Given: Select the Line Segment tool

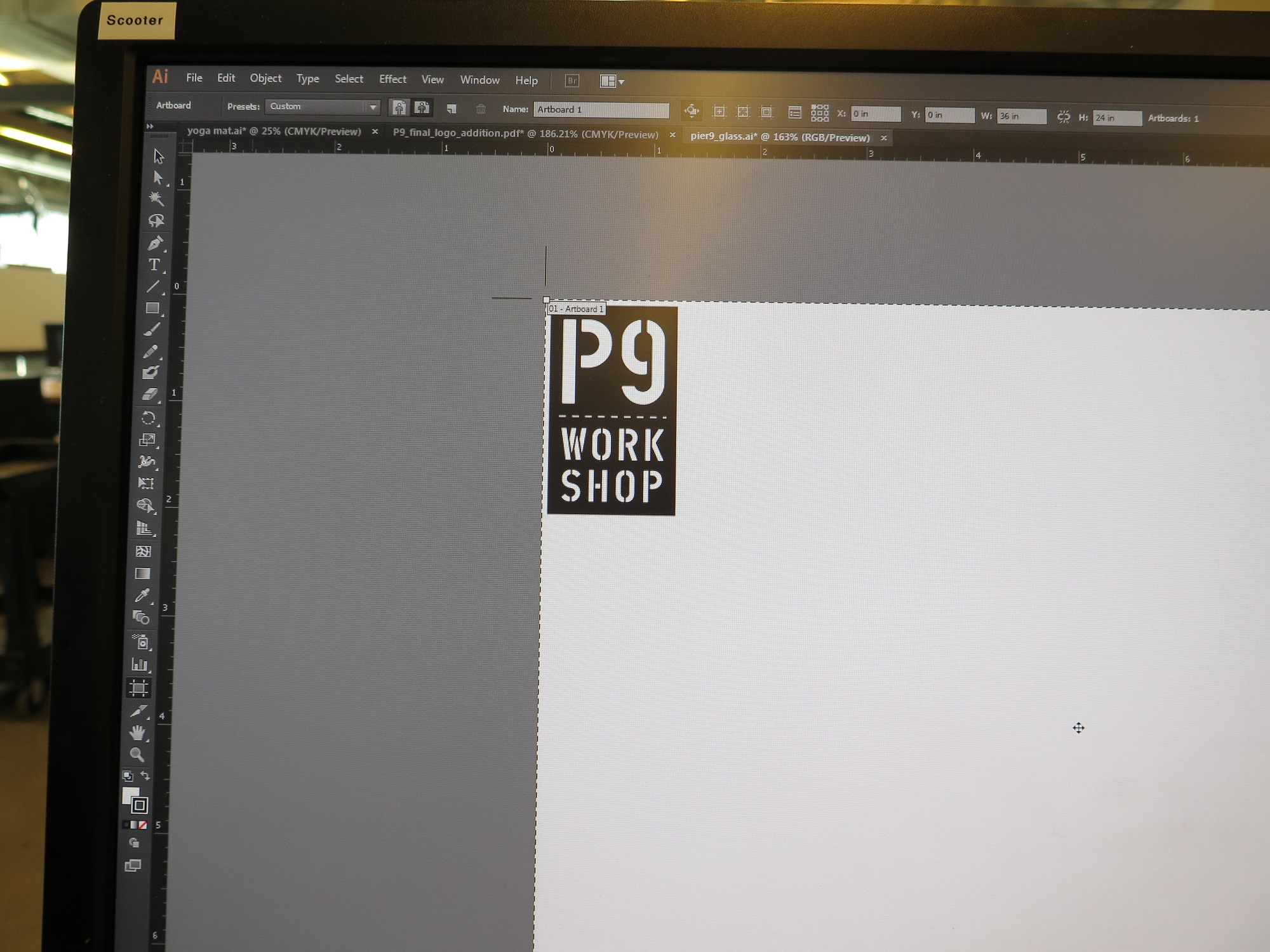Looking at the screenshot, I should [153, 287].
